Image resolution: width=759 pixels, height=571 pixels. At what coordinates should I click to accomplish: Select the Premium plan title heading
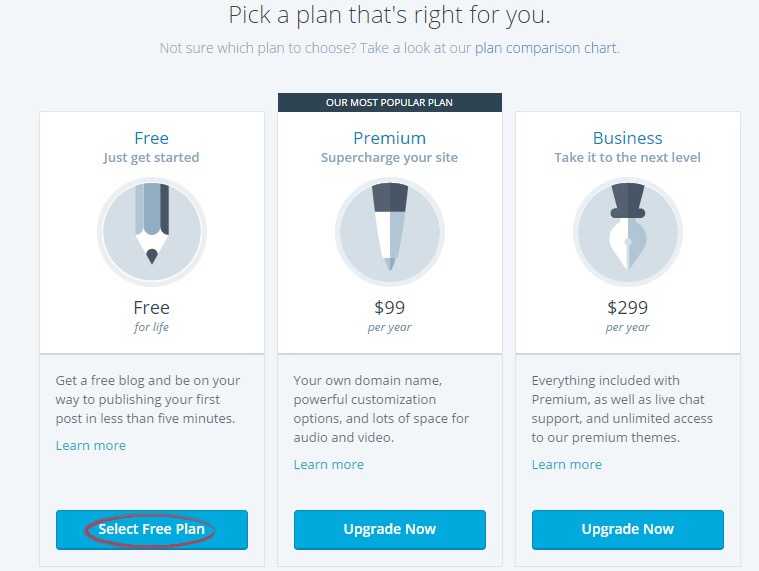pyautogui.click(x=389, y=138)
